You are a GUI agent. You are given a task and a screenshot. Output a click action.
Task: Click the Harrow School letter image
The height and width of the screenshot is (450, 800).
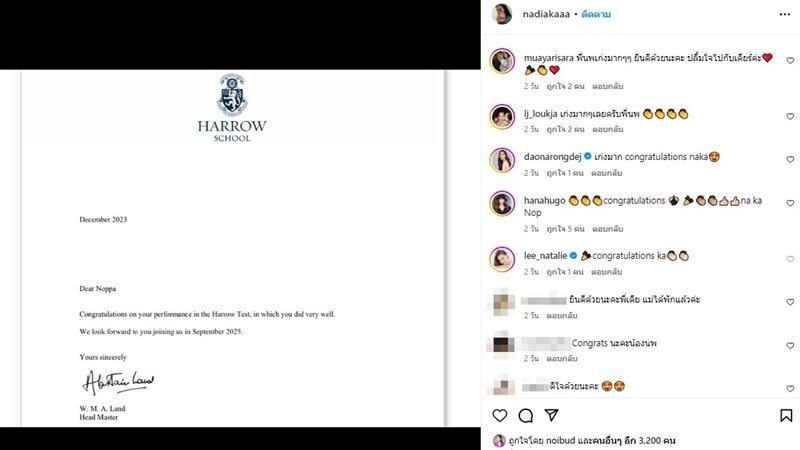point(233,248)
